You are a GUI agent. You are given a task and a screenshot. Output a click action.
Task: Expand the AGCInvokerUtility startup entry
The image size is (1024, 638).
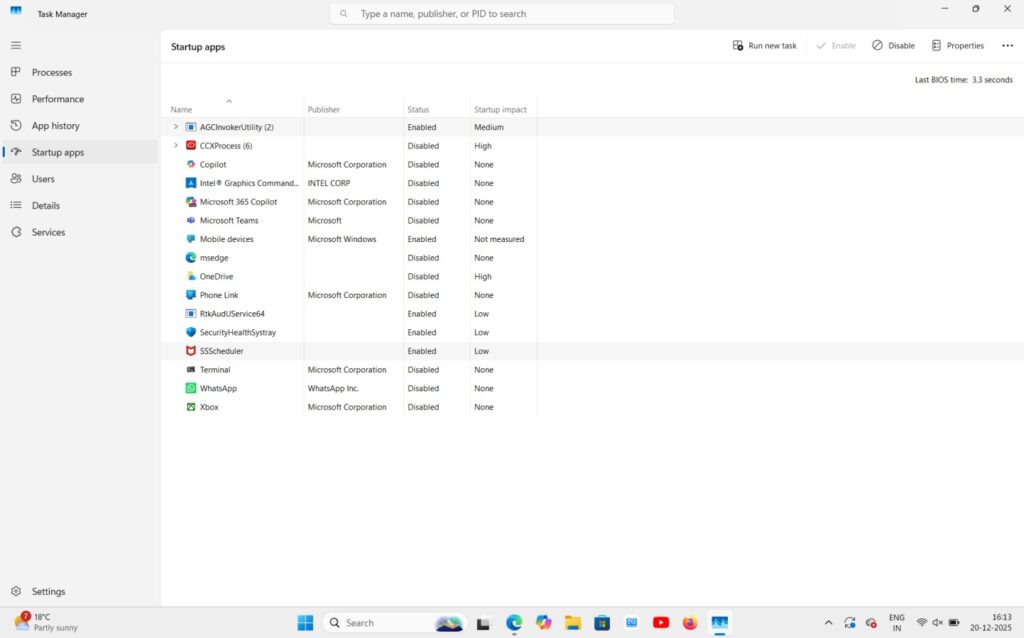(176, 127)
